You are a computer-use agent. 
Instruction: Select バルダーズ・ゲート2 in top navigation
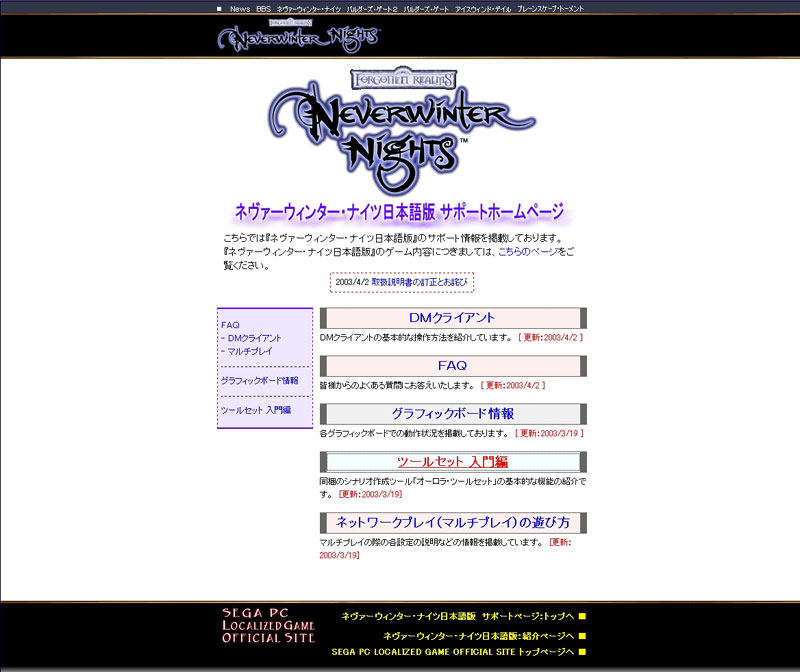372,9
